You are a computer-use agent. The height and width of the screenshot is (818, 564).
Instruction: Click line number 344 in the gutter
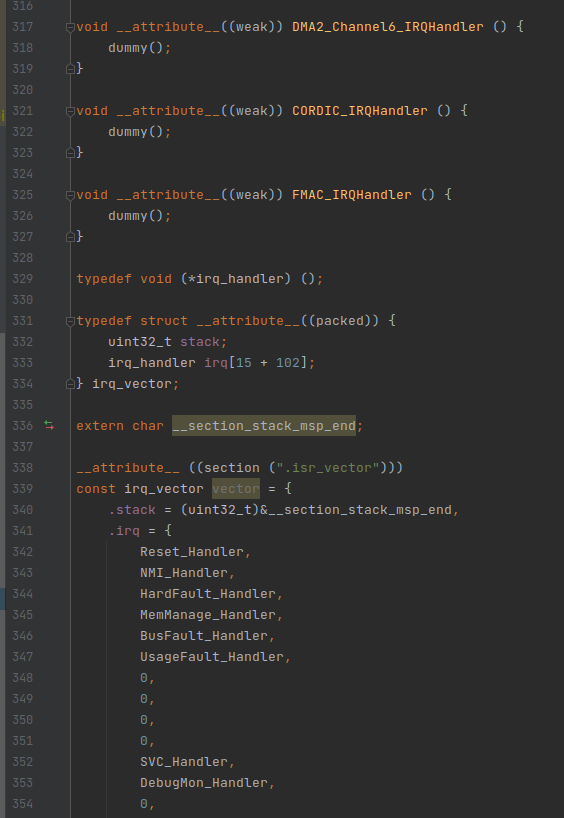click(22, 594)
